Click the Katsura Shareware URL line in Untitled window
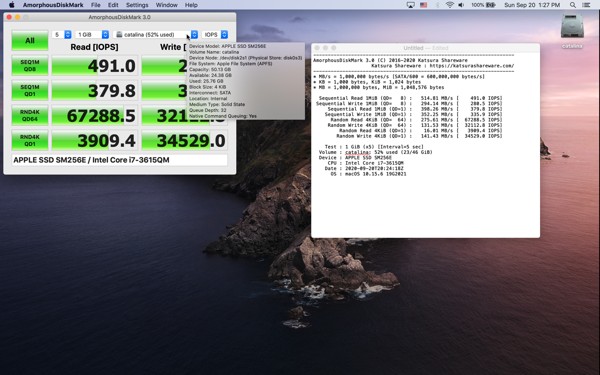 (443, 65)
